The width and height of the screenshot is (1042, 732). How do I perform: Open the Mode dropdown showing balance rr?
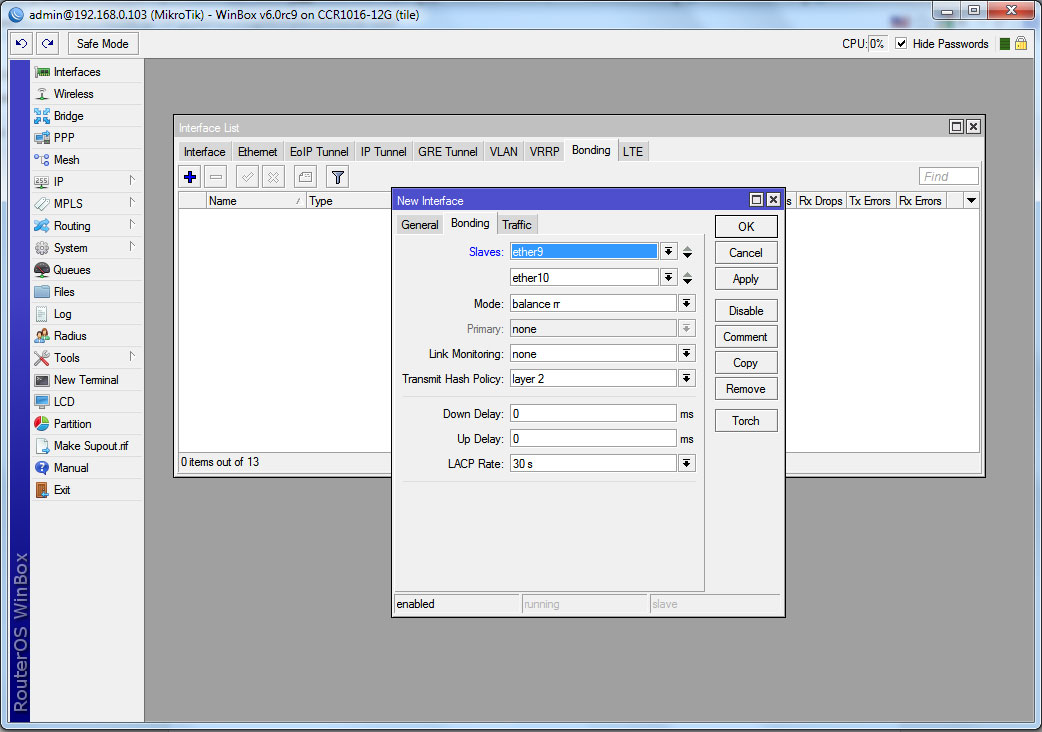[686, 303]
